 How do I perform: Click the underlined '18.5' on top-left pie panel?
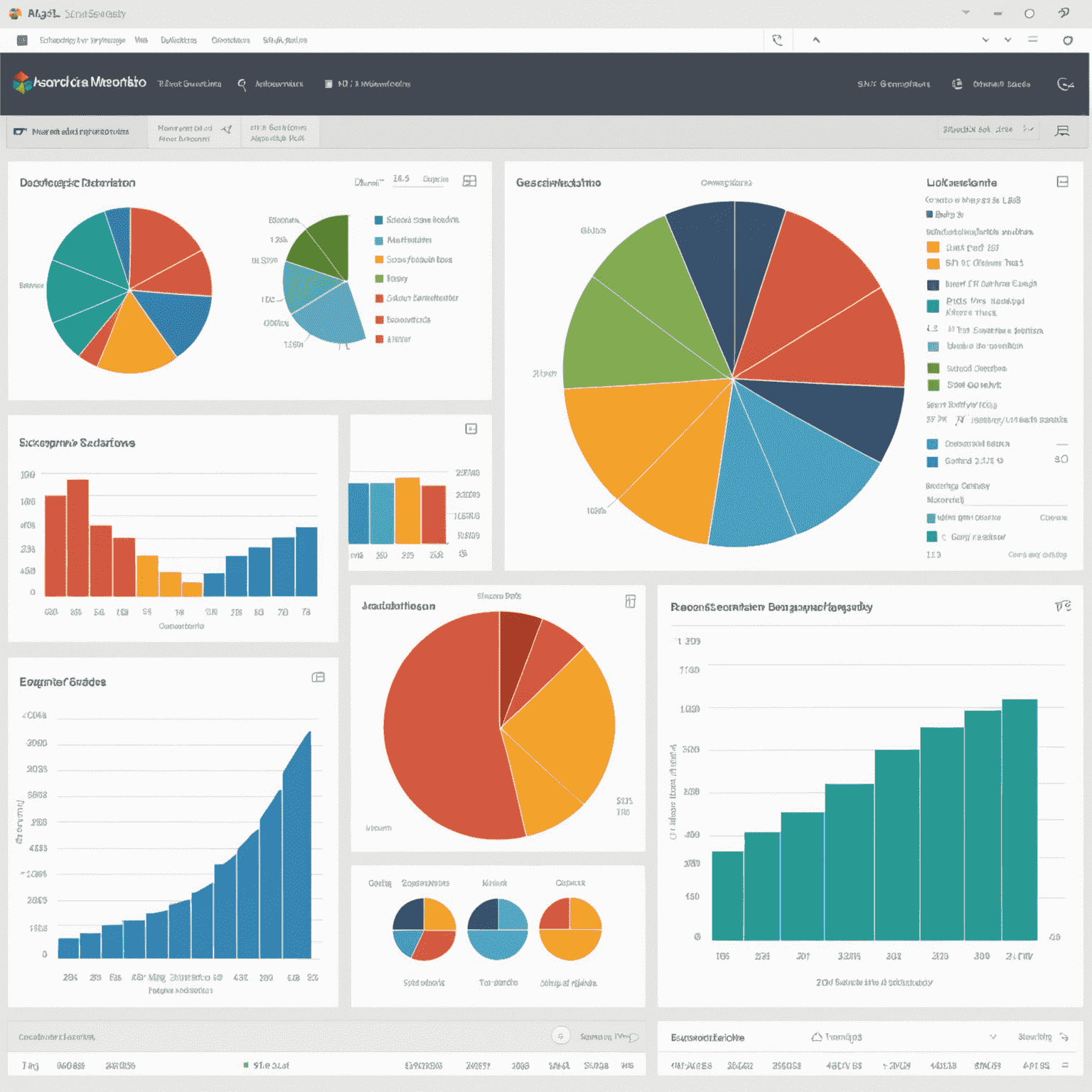click(401, 179)
